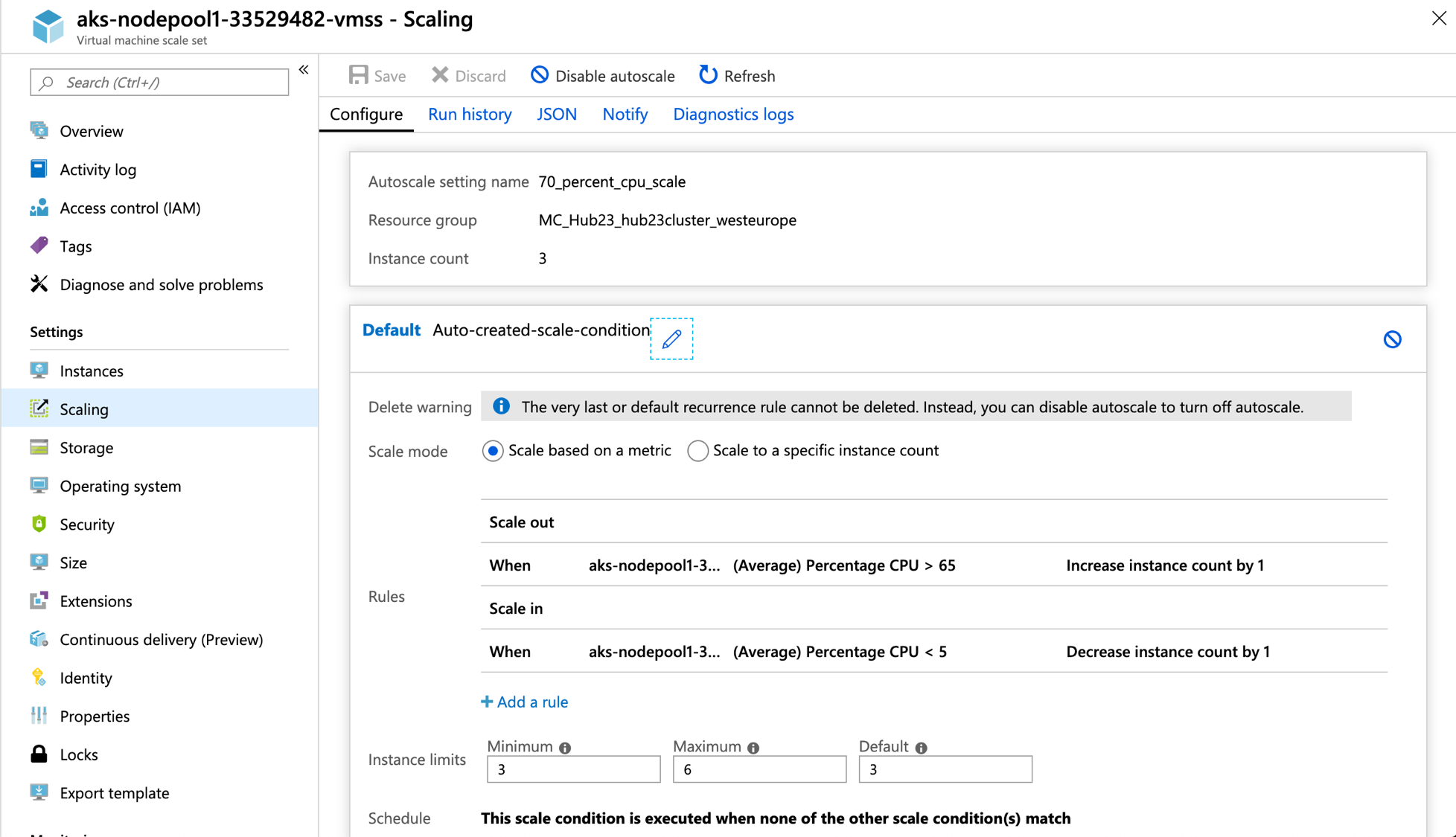Click the Diagnose and solve problems icon
The width and height of the screenshot is (1456, 837).
pyautogui.click(x=39, y=284)
